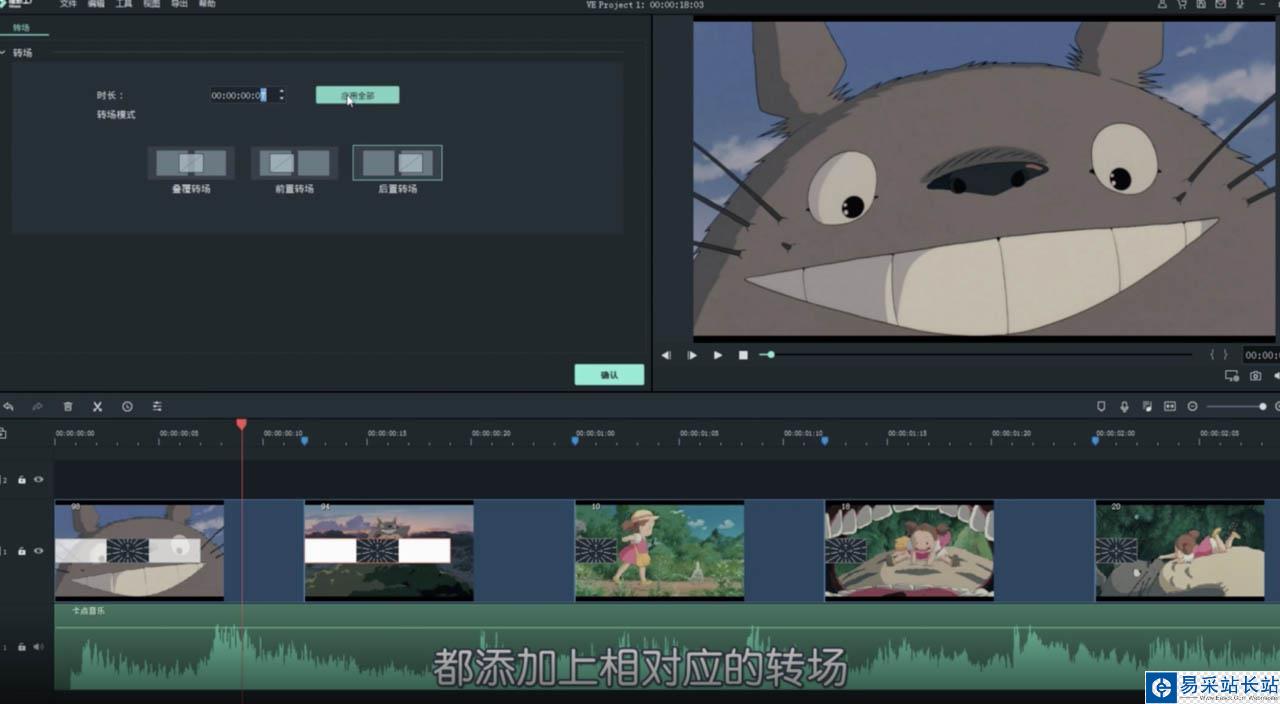Stop the preview playback
Screen dimensions: 1280x704
pos(743,355)
